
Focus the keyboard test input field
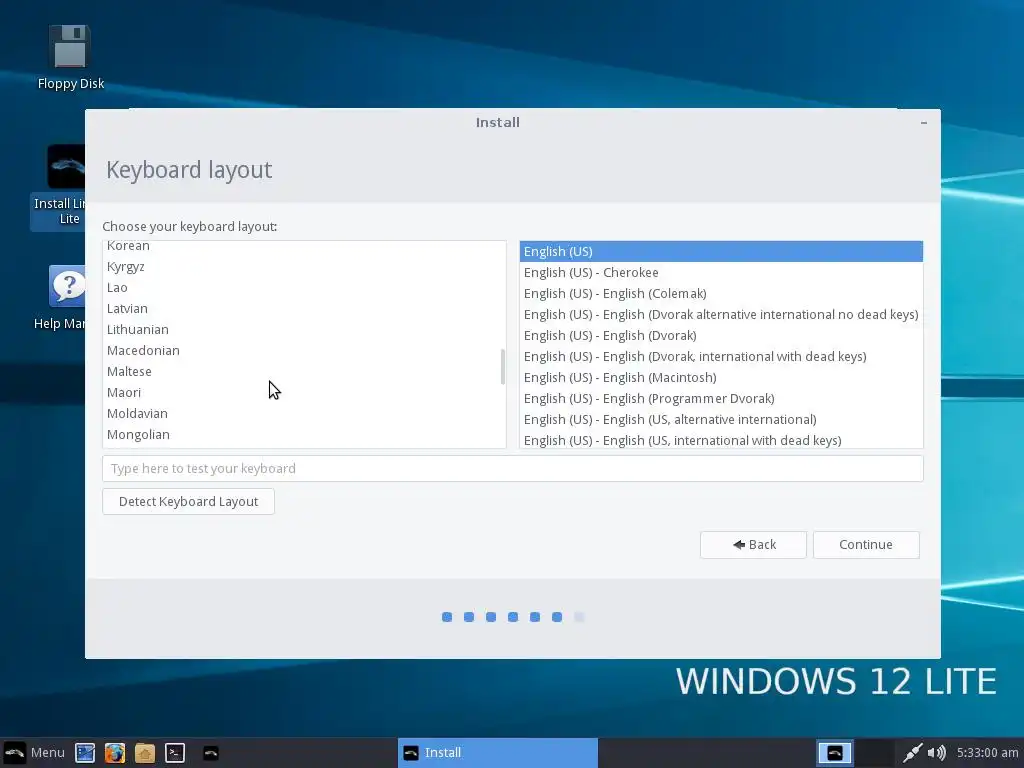513,468
